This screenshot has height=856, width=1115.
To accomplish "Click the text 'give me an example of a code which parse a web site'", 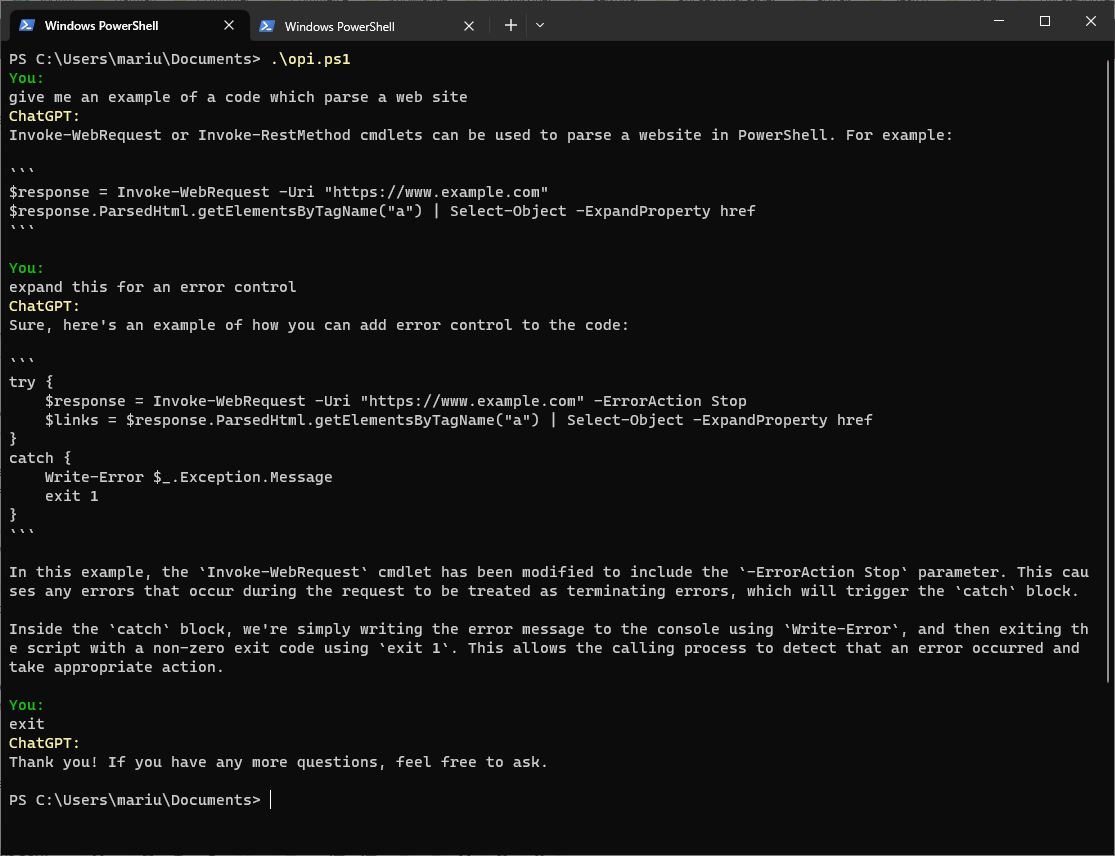I will click(238, 97).
